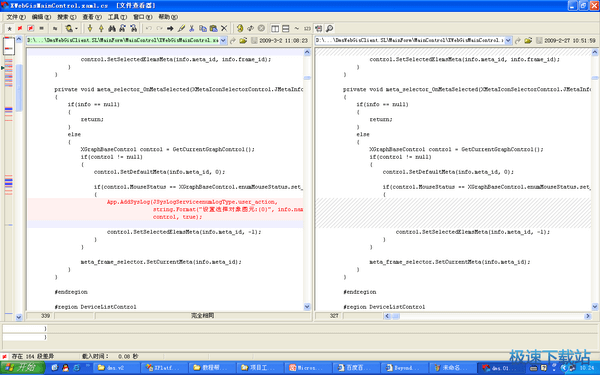Open the 查看 menu
600x375 pixels.
(x=92, y=17)
